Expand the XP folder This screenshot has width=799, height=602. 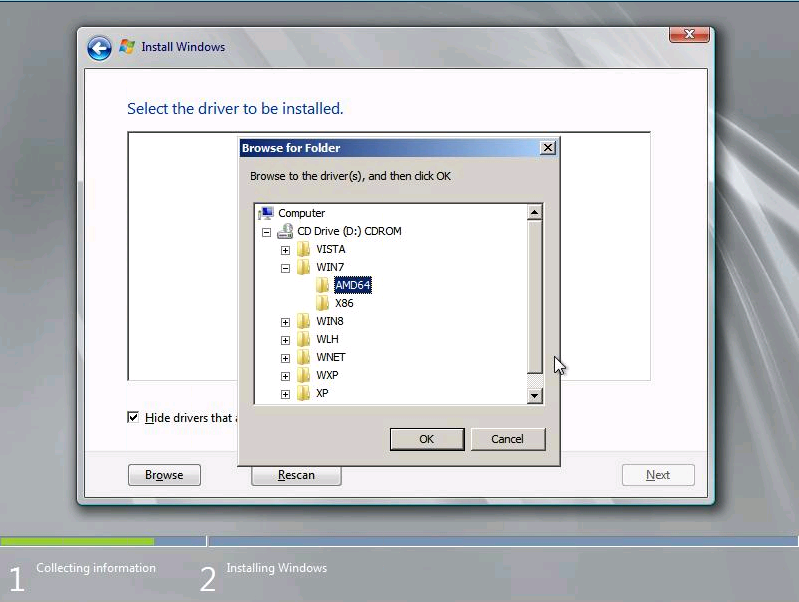tap(285, 394)
